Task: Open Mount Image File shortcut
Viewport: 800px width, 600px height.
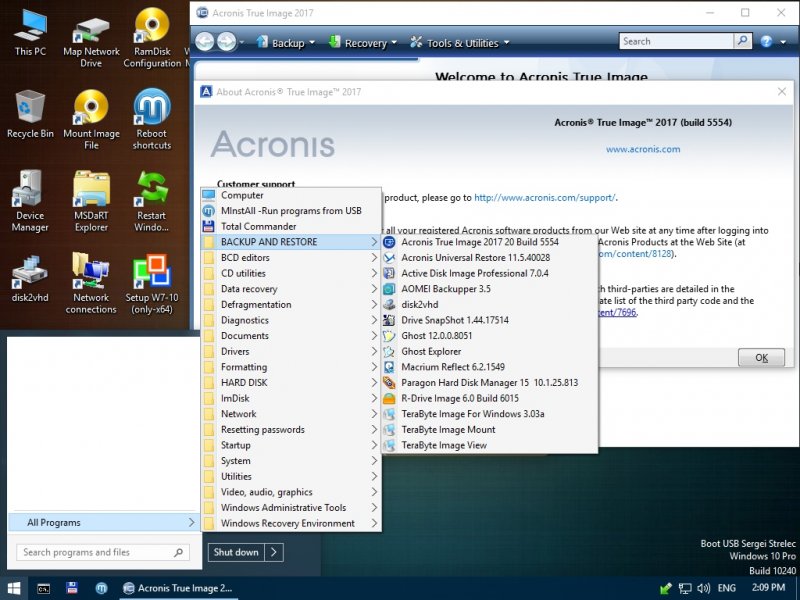Action: [91, 119]
